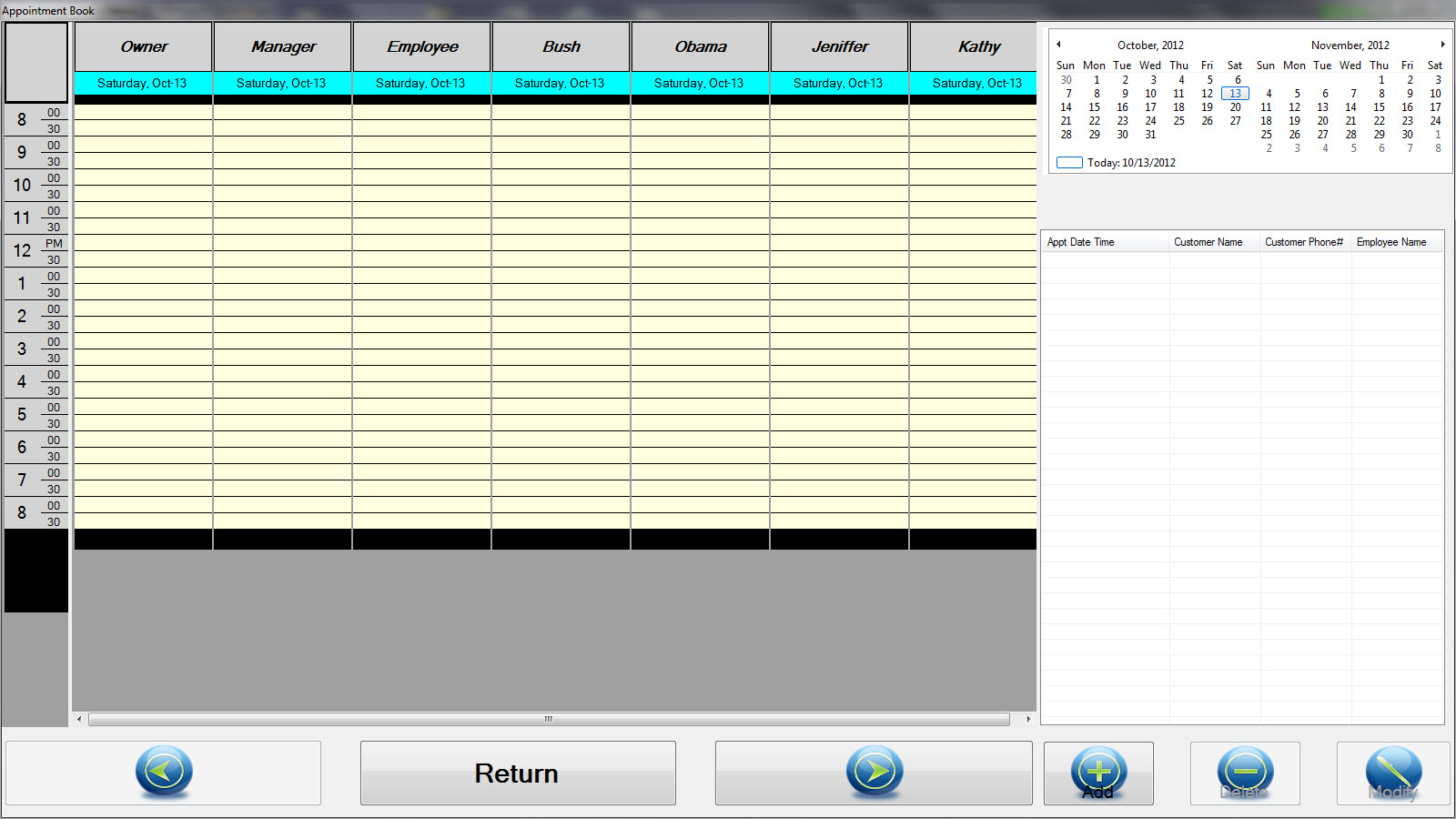
Task: Go to previous month in calendar
Action: click(x=1058, y=45)
